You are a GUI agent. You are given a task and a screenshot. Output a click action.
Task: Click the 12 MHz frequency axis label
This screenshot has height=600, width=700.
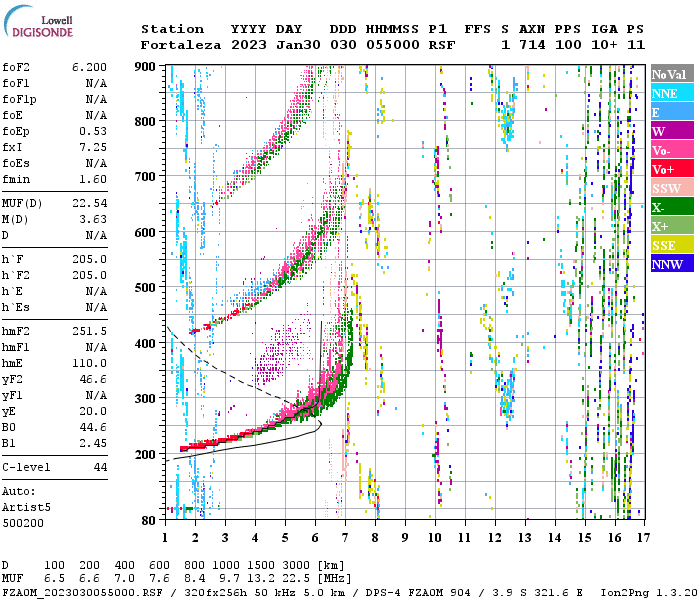495,538
